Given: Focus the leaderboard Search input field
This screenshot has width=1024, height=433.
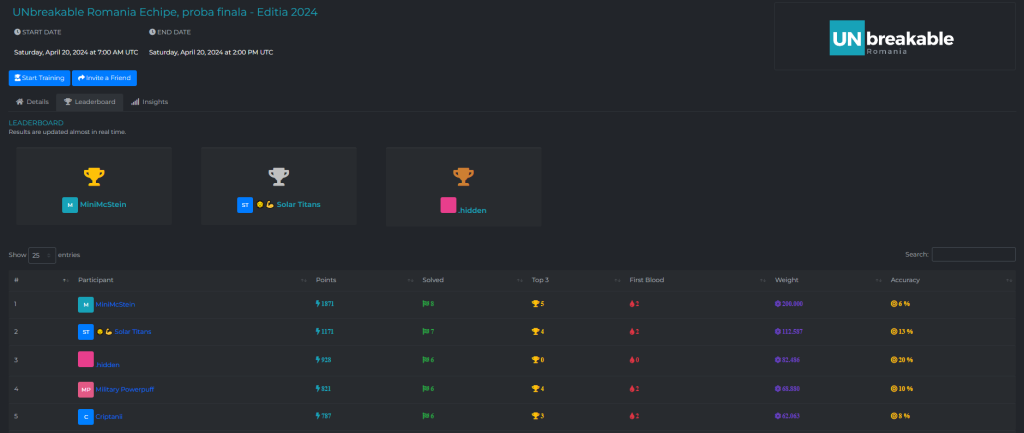Looking at the screenshot, I should (x=973, y=255).
